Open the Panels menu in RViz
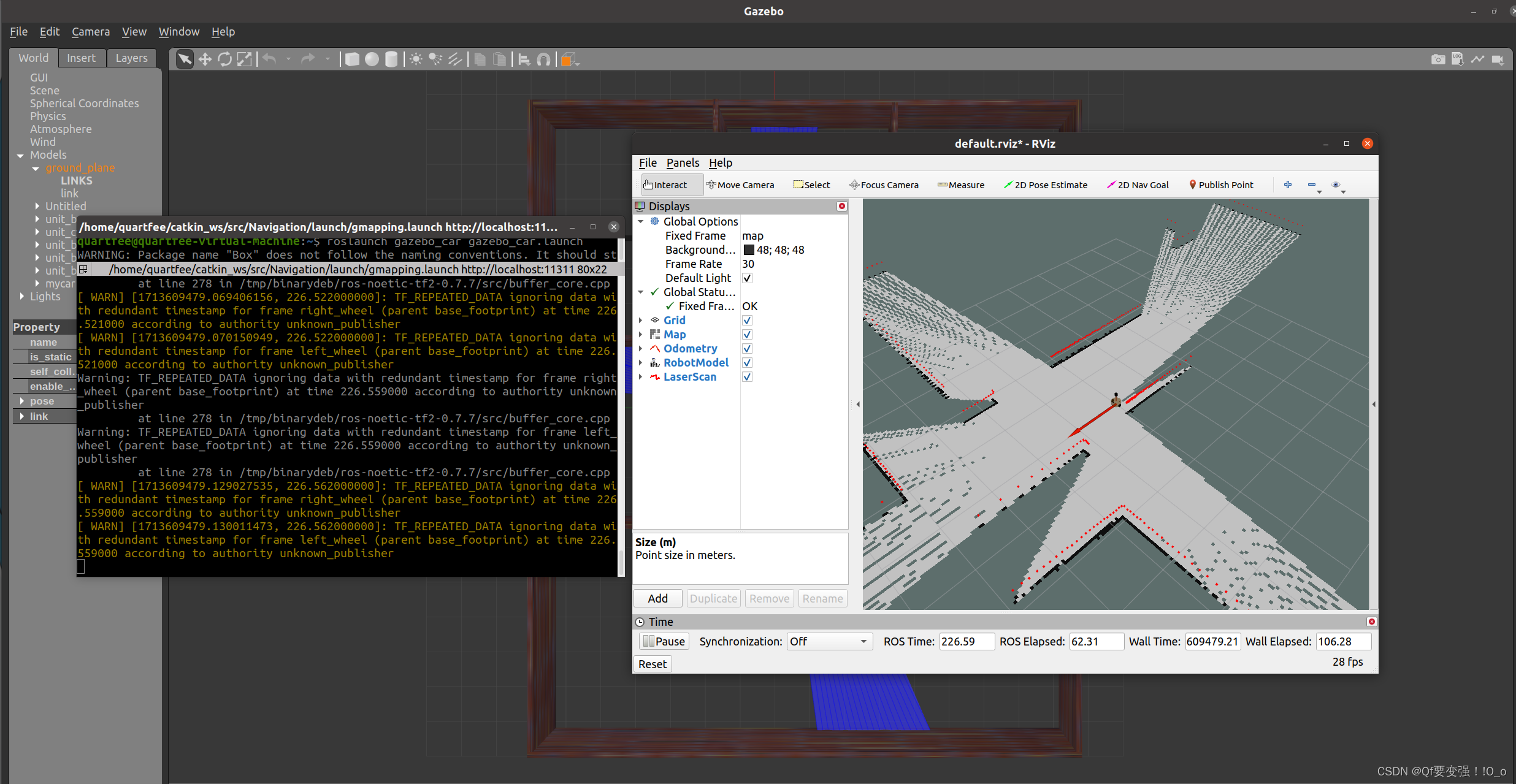Screen dimensions: 1516x784 click(x=683, y=163)
